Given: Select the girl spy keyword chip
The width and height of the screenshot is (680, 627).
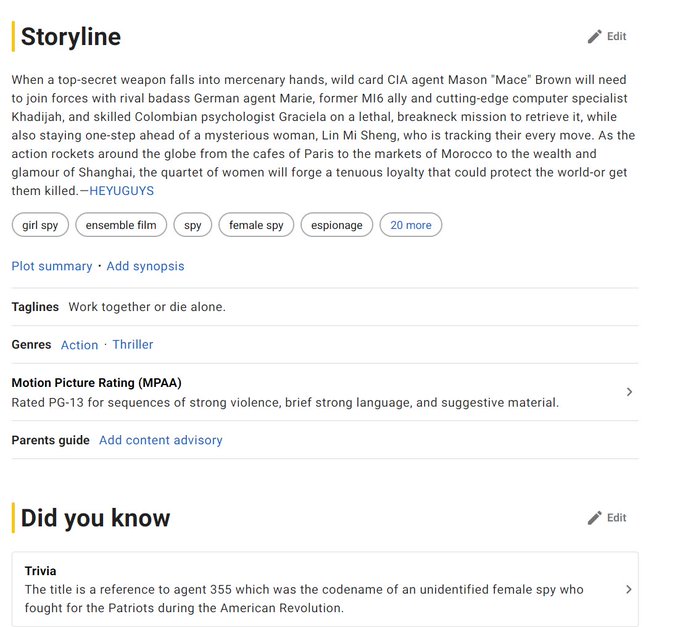Looking at the screenshot, I should click(40, 225).
